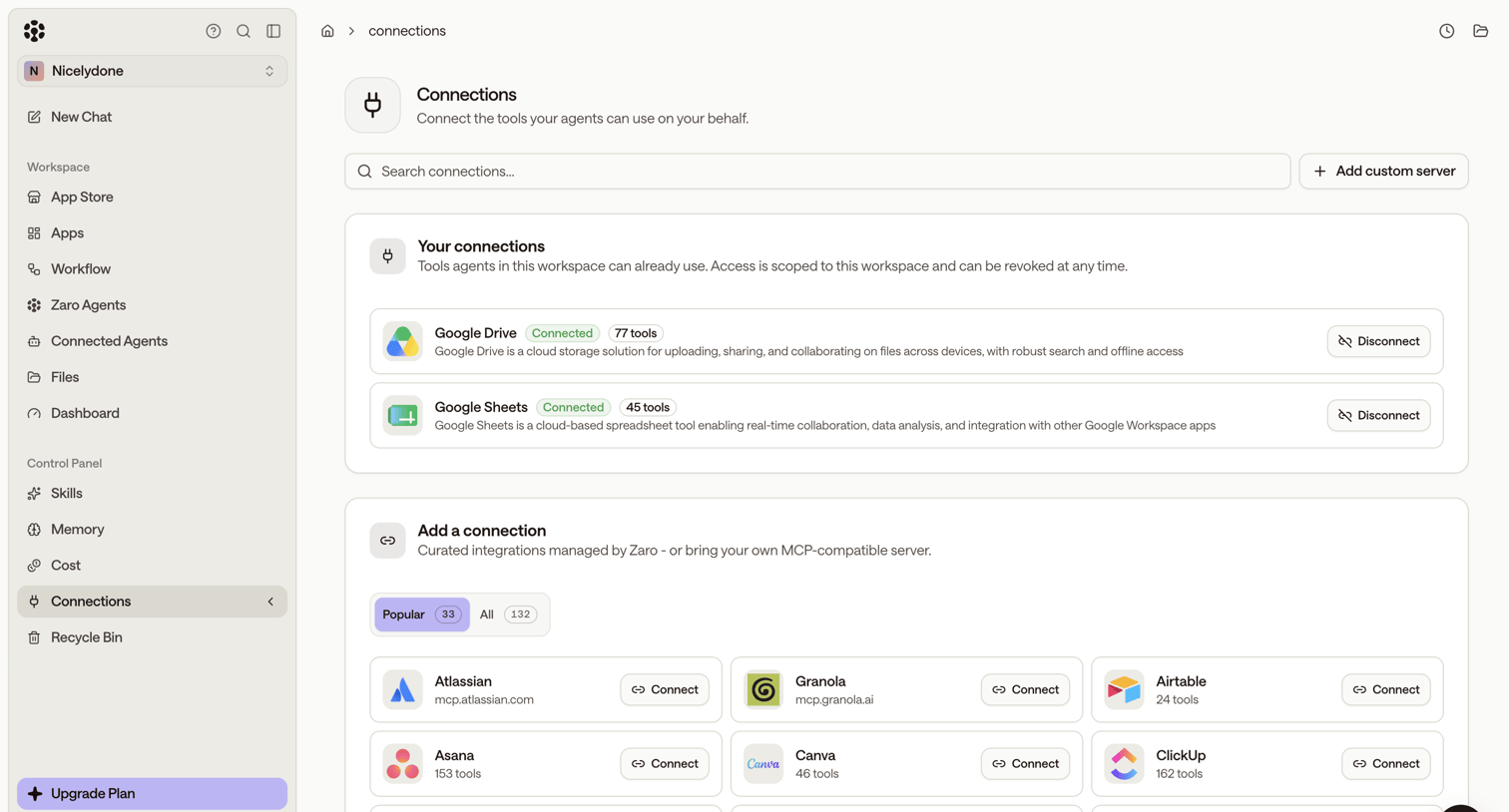This screenshot has height=812, width=1509.
Task: Click the Upgrade Plan button
Action: point(152,793)
